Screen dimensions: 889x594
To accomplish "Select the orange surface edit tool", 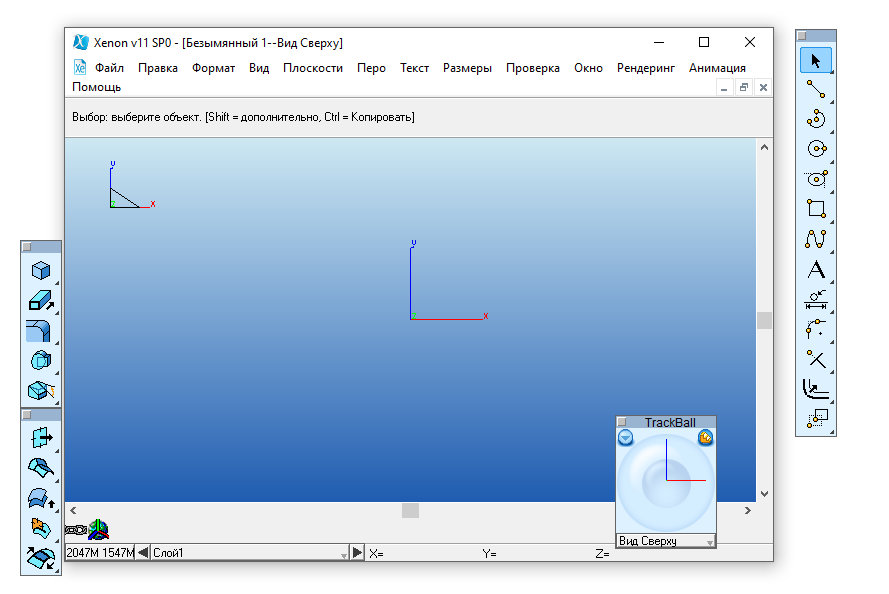I will [41, 528].
